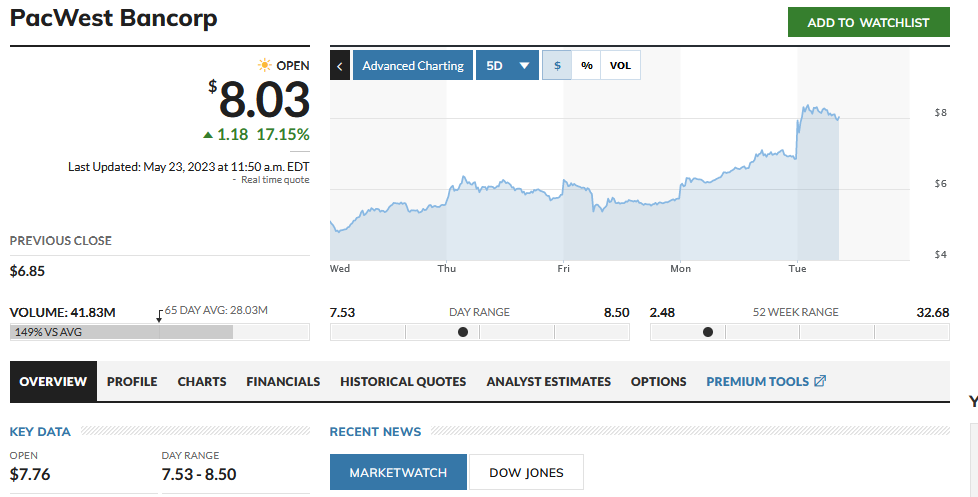Image resolution: width=978 pixels, height=497 pixels.
Task: Click the $6 chart axis label
Action: pyautogui.click(x=941, y=184)
